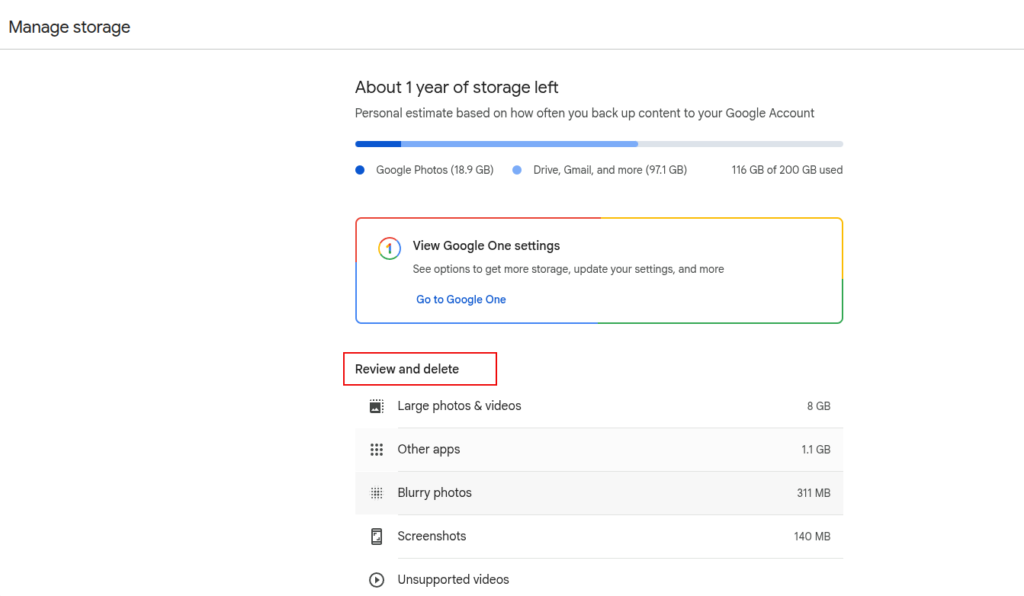The width and height of the screenshot is (1024, 596).
Task: Click the Drive, Gmail, and more (97.1 GB) label
Action: (x=610, y=170)
